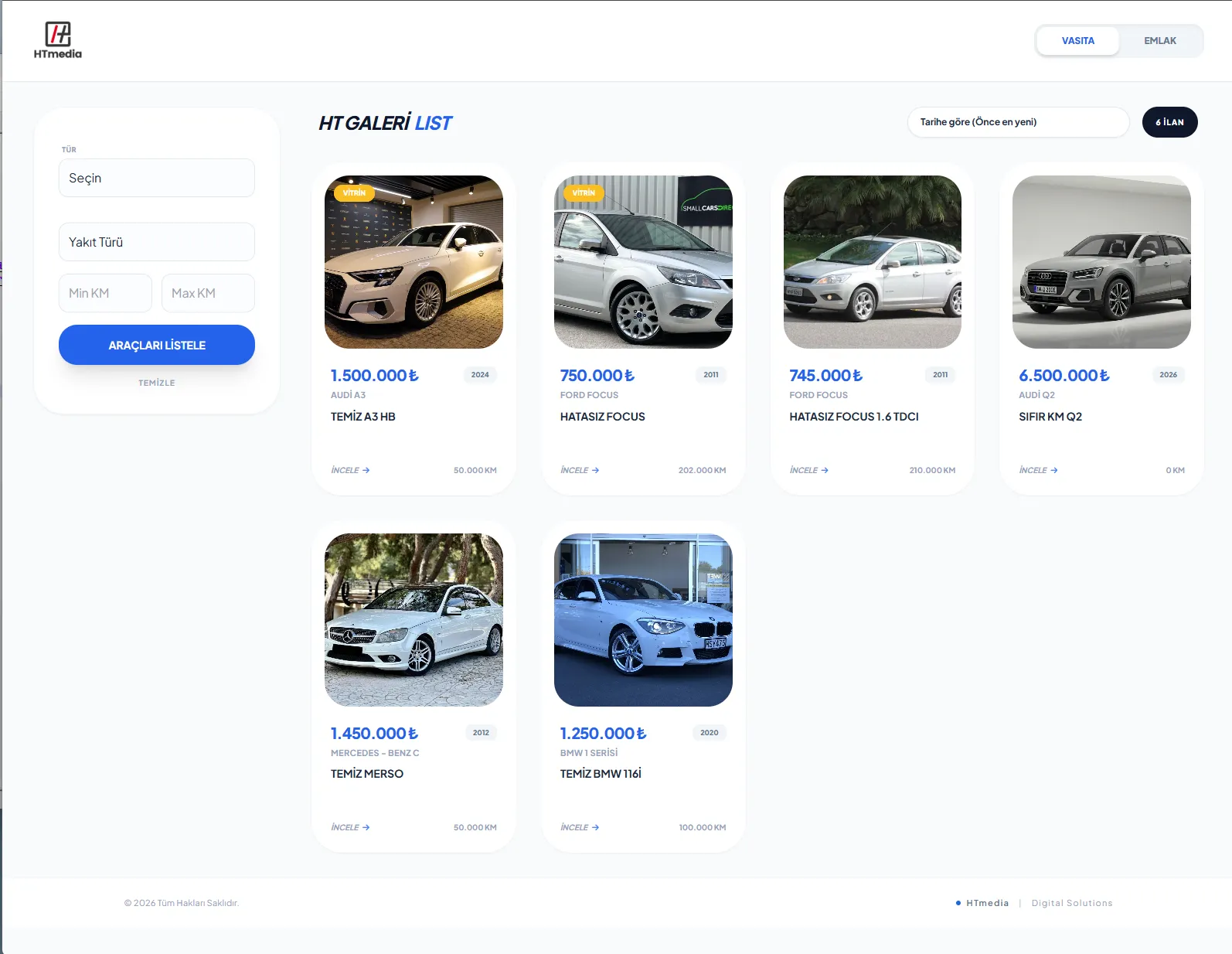This screenshot has height=954, width=1232.
Task: Click the BMW 1 SERİSİ label
Action: point(589,753)
